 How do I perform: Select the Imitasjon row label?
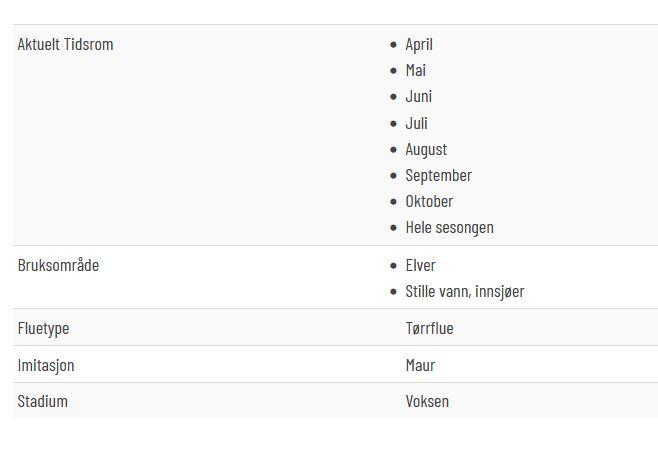(x=46, y=365)
